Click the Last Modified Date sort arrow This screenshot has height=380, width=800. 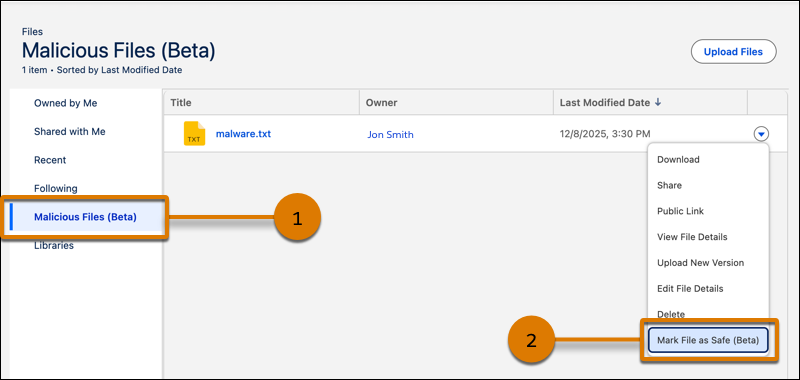[658, 103]
